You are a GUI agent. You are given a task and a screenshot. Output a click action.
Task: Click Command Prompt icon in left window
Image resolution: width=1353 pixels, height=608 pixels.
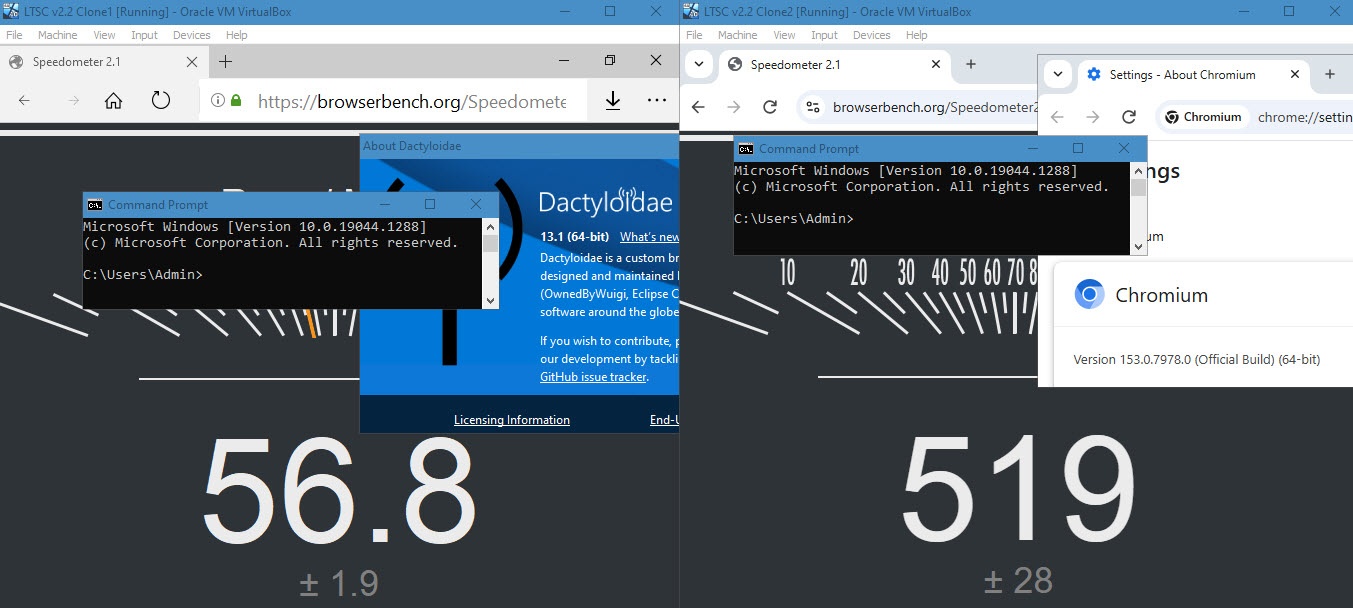(95, 205)
